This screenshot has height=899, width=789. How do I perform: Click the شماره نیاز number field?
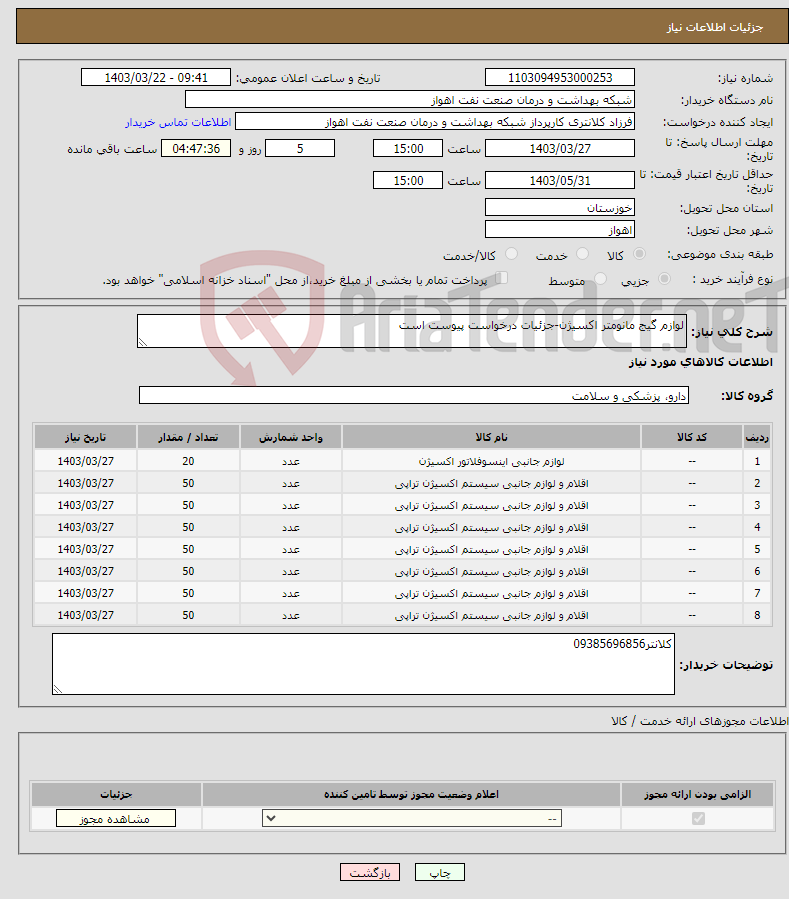click(x=560, y=77)
